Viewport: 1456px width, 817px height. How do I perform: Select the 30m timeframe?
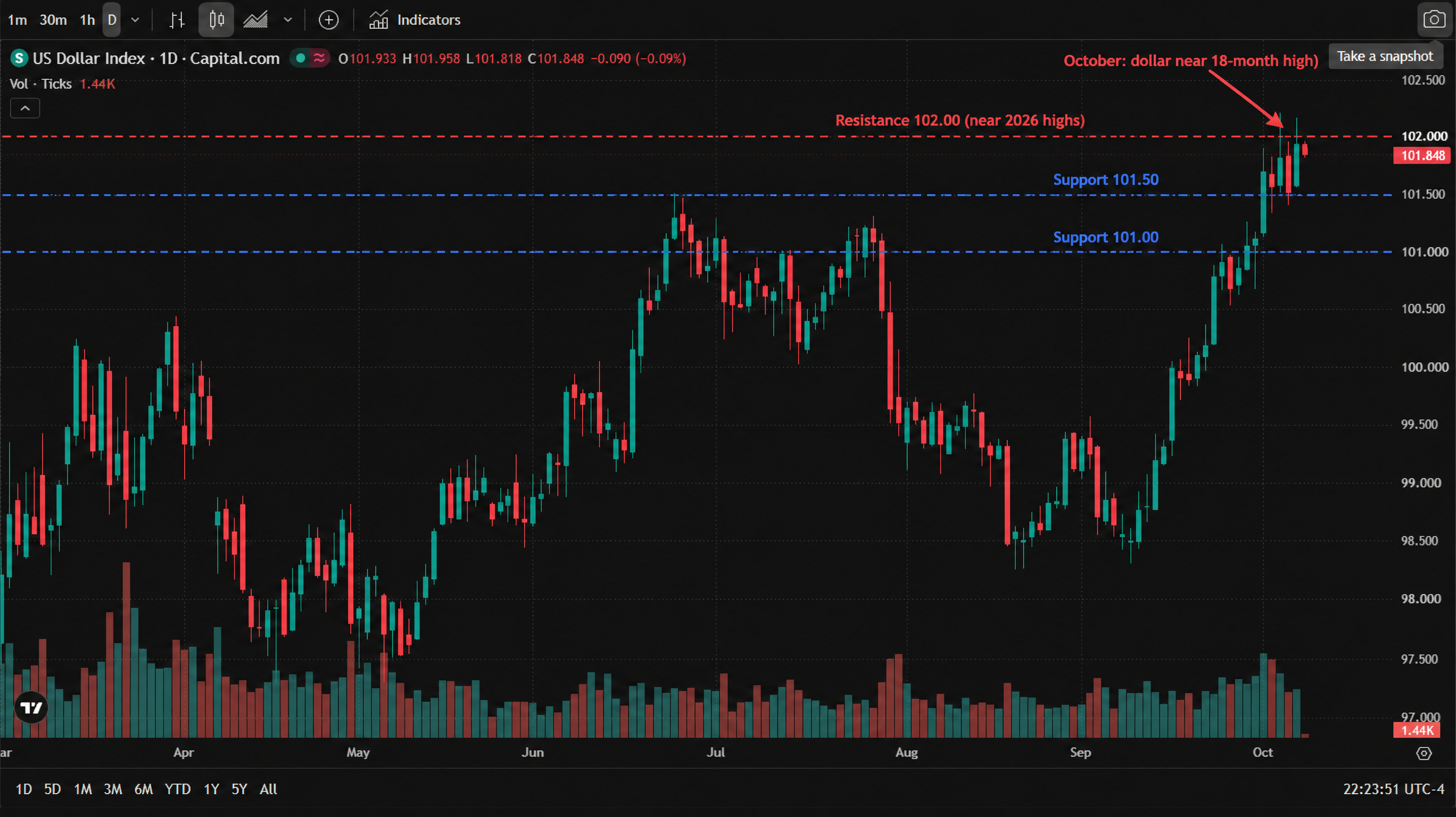point(53,20)
